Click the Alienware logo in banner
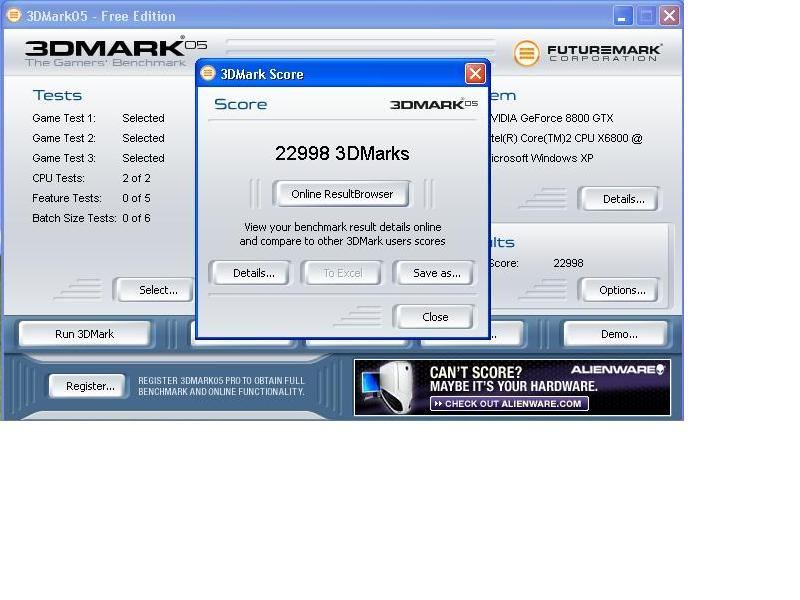The width and height of the screenshot is (800, 600). pos(617,369)
